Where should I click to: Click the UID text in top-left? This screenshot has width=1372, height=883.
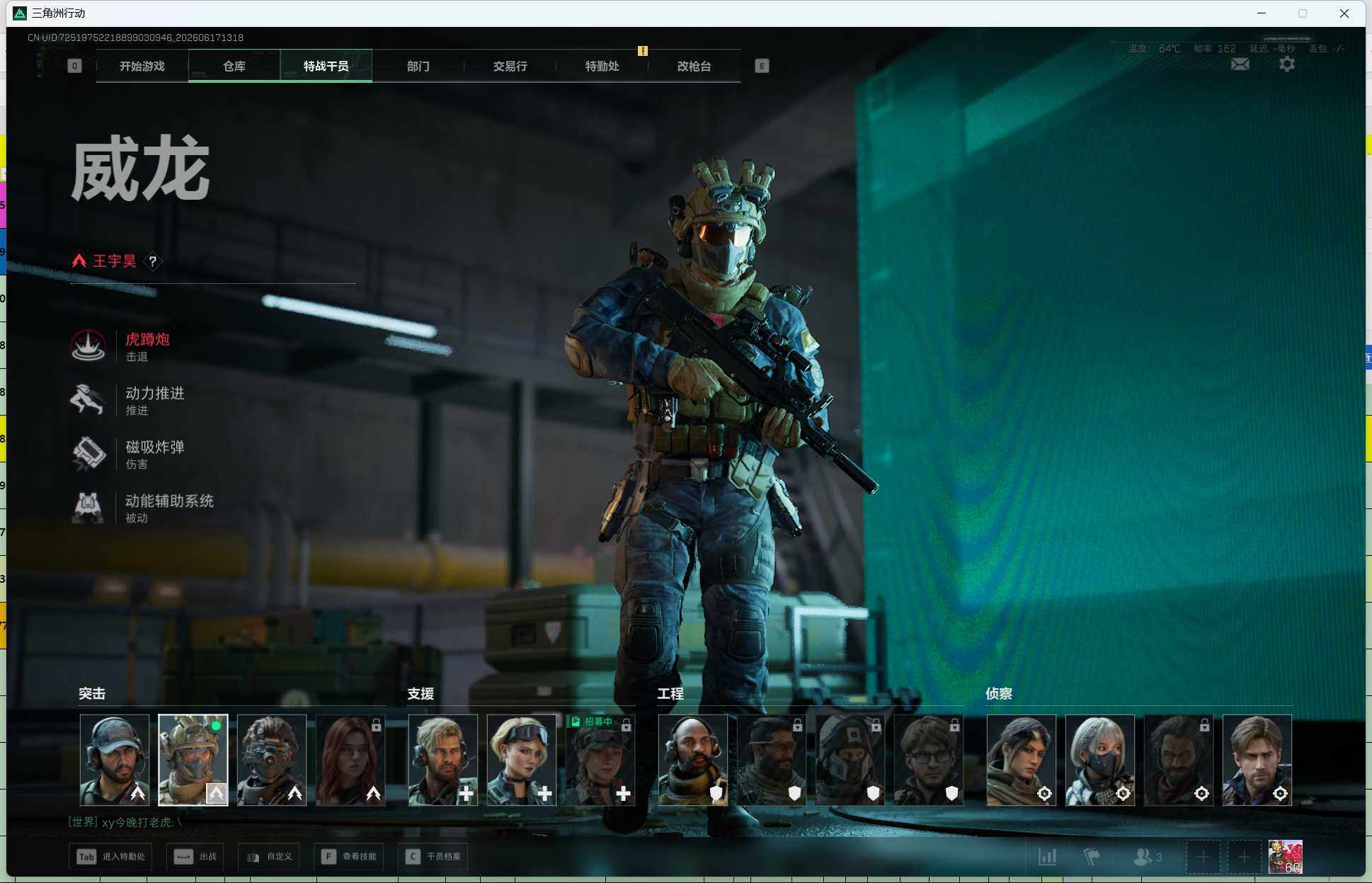tap(135, 38)
